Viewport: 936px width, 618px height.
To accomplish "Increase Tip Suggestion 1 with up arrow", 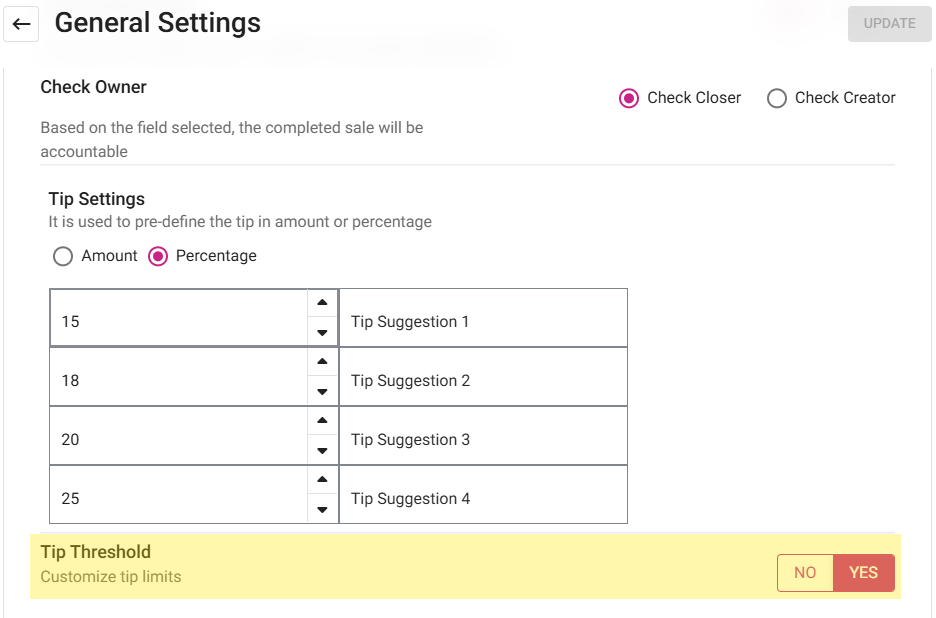I will click(x=322, y=303).
